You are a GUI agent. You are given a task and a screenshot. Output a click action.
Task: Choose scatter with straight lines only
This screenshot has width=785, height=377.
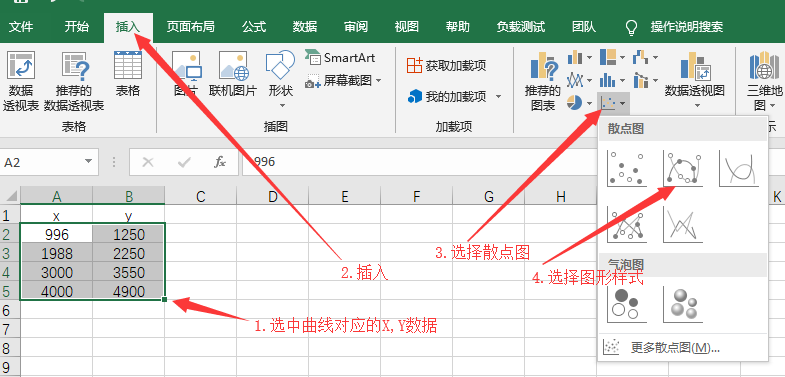point(683,224)
